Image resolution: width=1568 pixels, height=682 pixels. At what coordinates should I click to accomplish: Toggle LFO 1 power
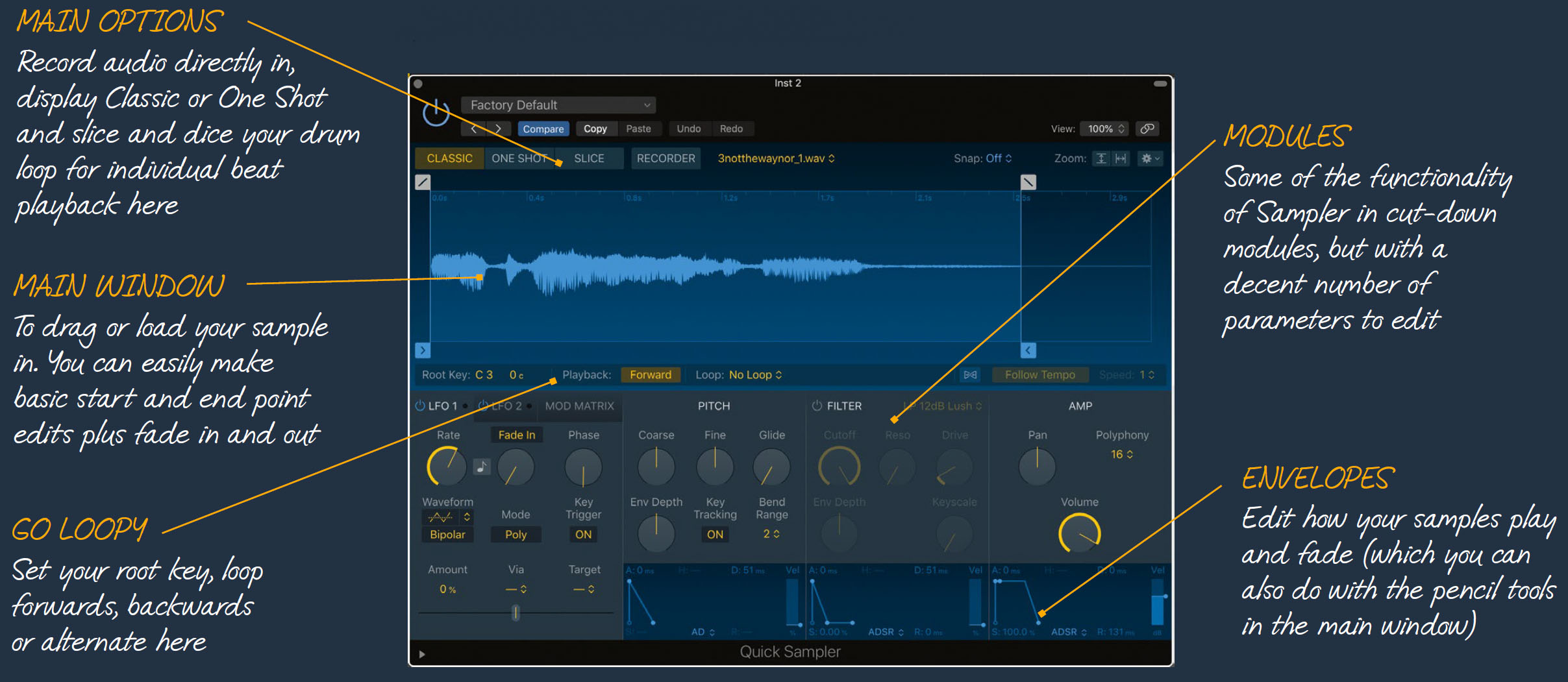point(419,406)
